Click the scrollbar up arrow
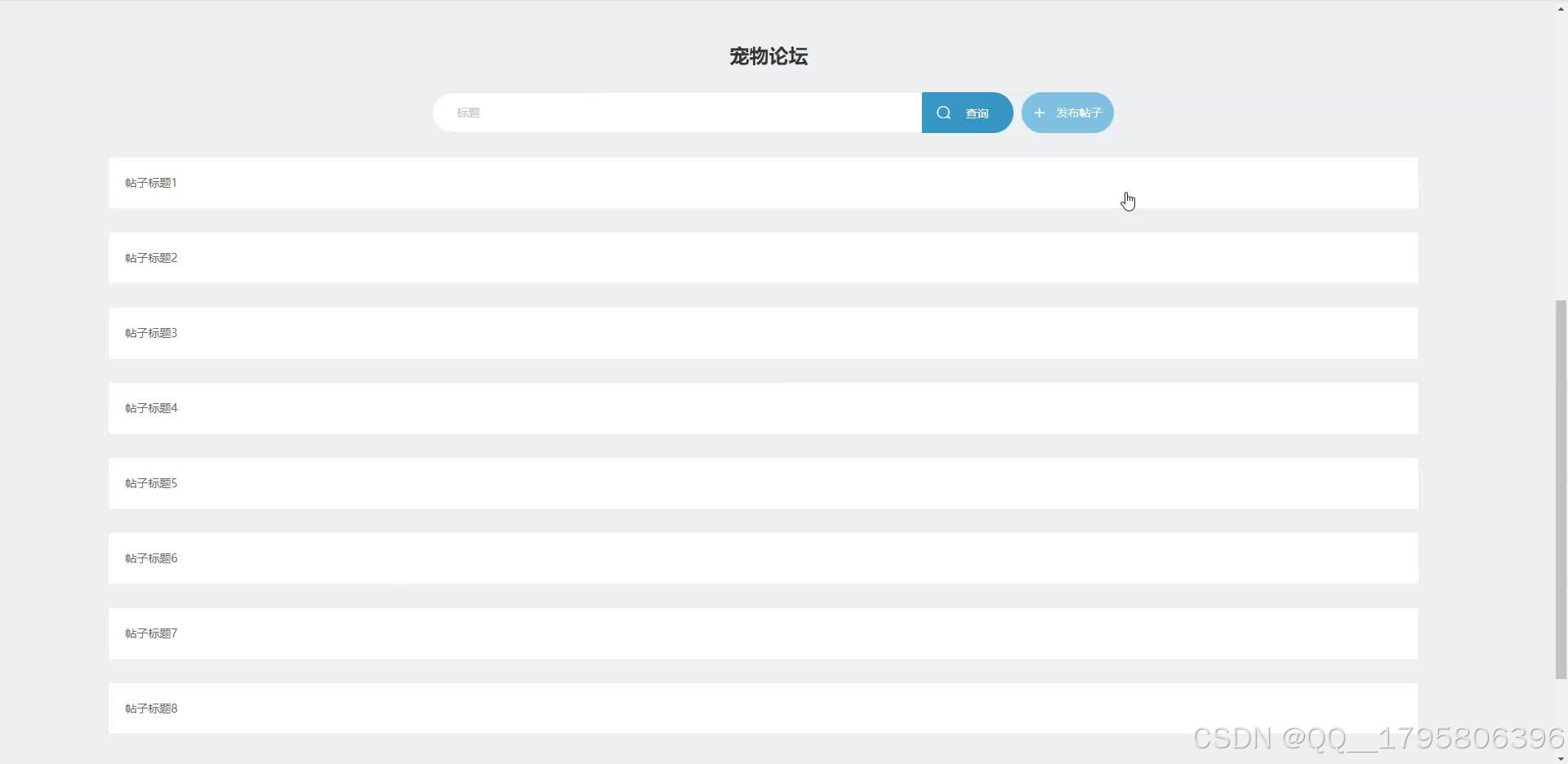 point(1561,8)
